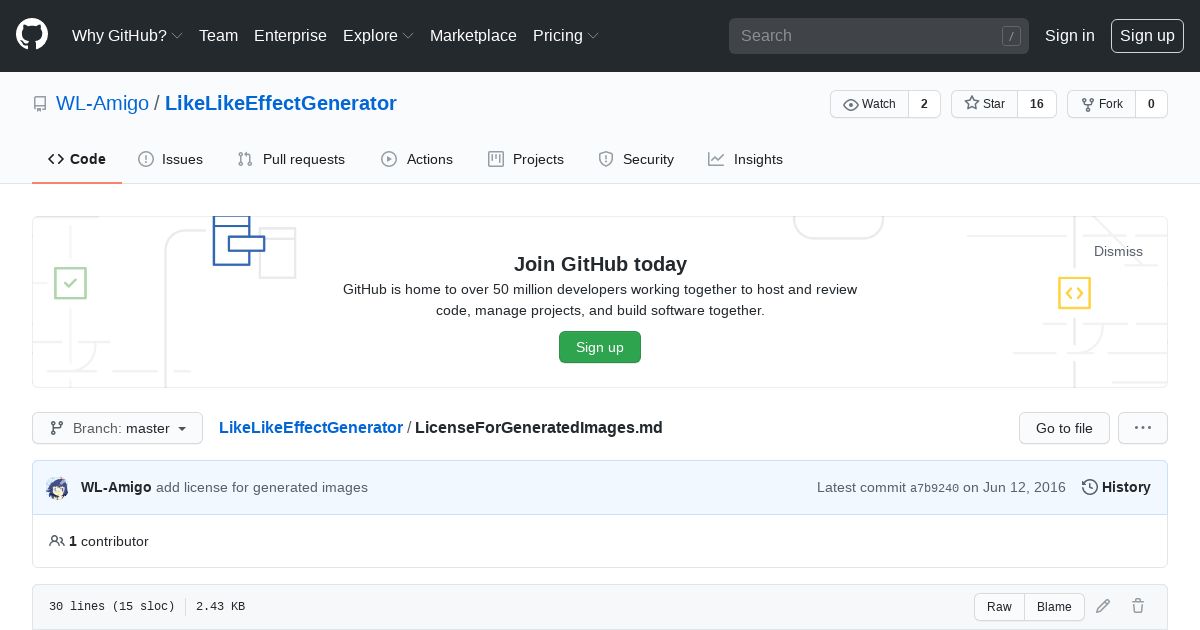Click the green checkmark illustration icon
This screenshot has width=1200, height=630.
70,283
